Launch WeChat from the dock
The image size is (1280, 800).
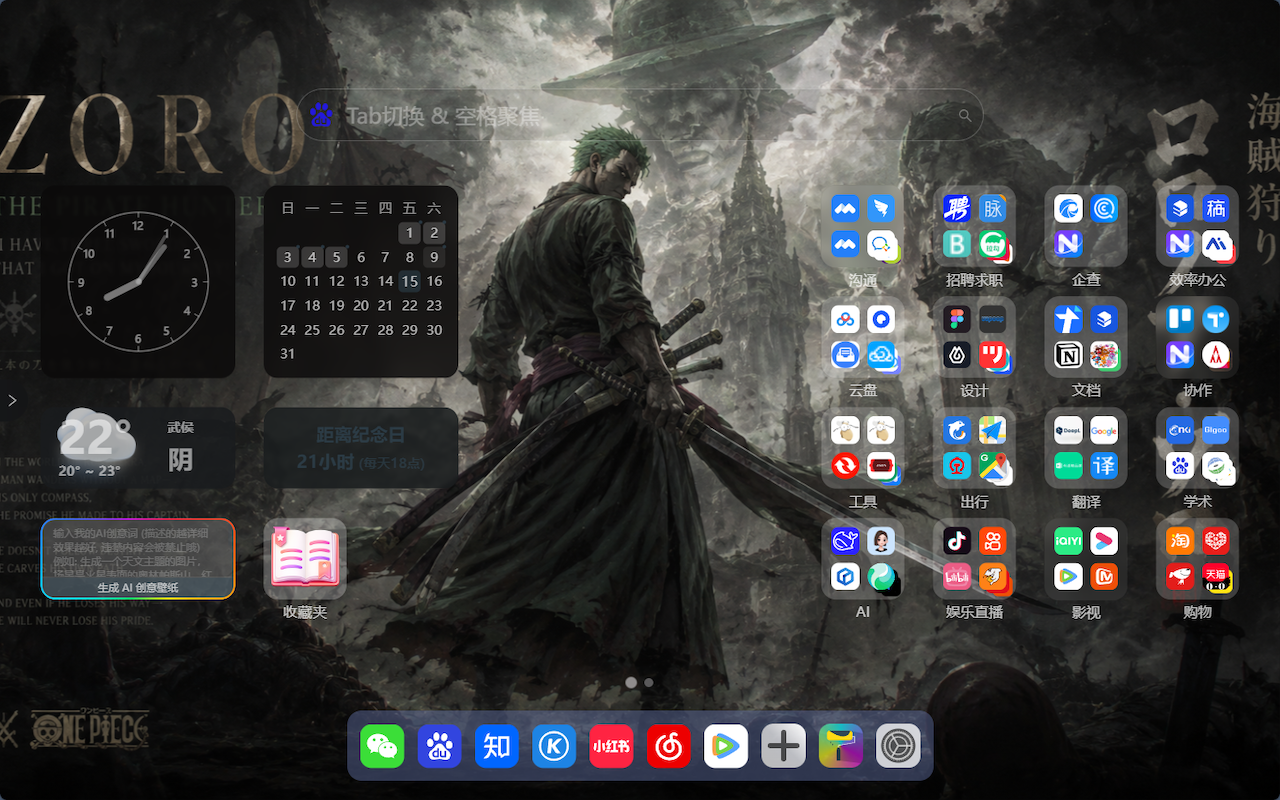[x=382, y=746]
